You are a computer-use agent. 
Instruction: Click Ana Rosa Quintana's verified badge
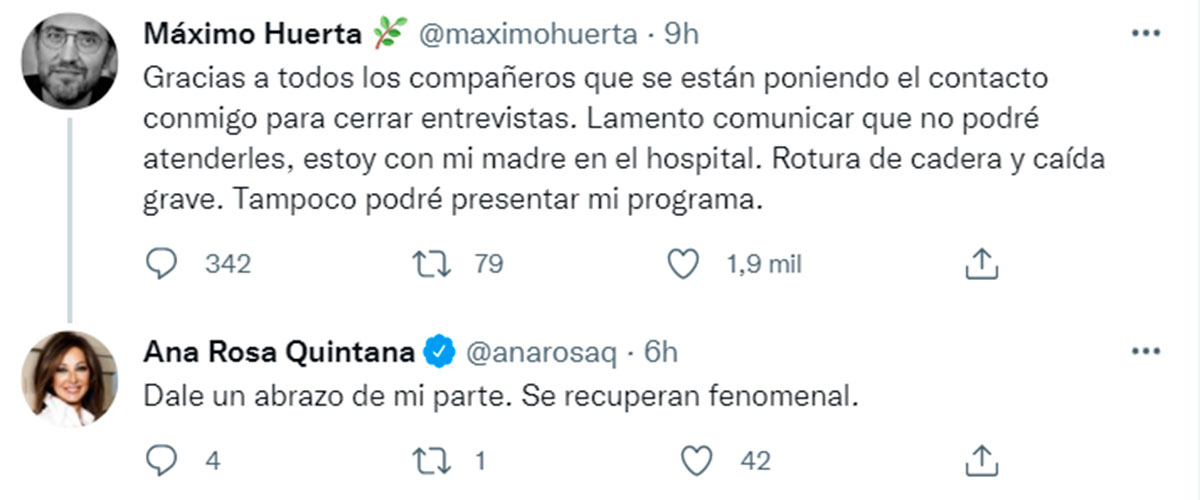439,352
